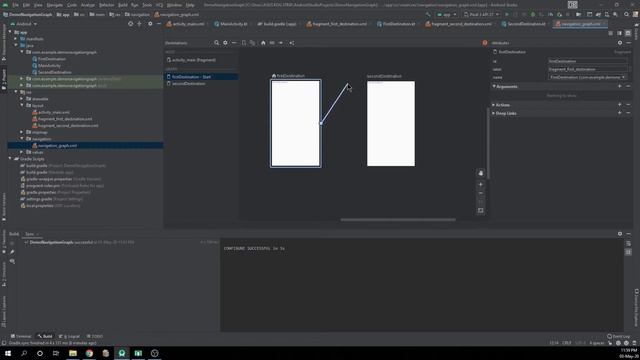Open the File menu
This screenshot has height=360, width=640.
click(16, 5)
